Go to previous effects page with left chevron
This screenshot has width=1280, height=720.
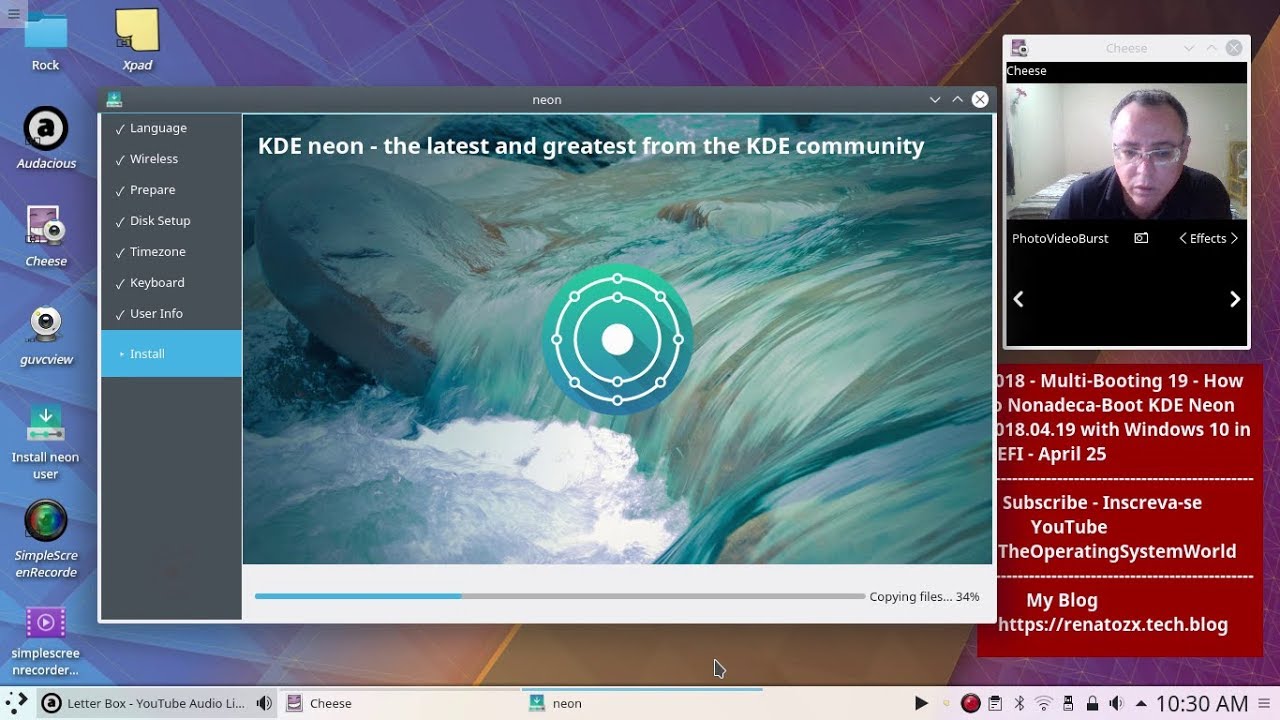click(x=1183, y=239)
